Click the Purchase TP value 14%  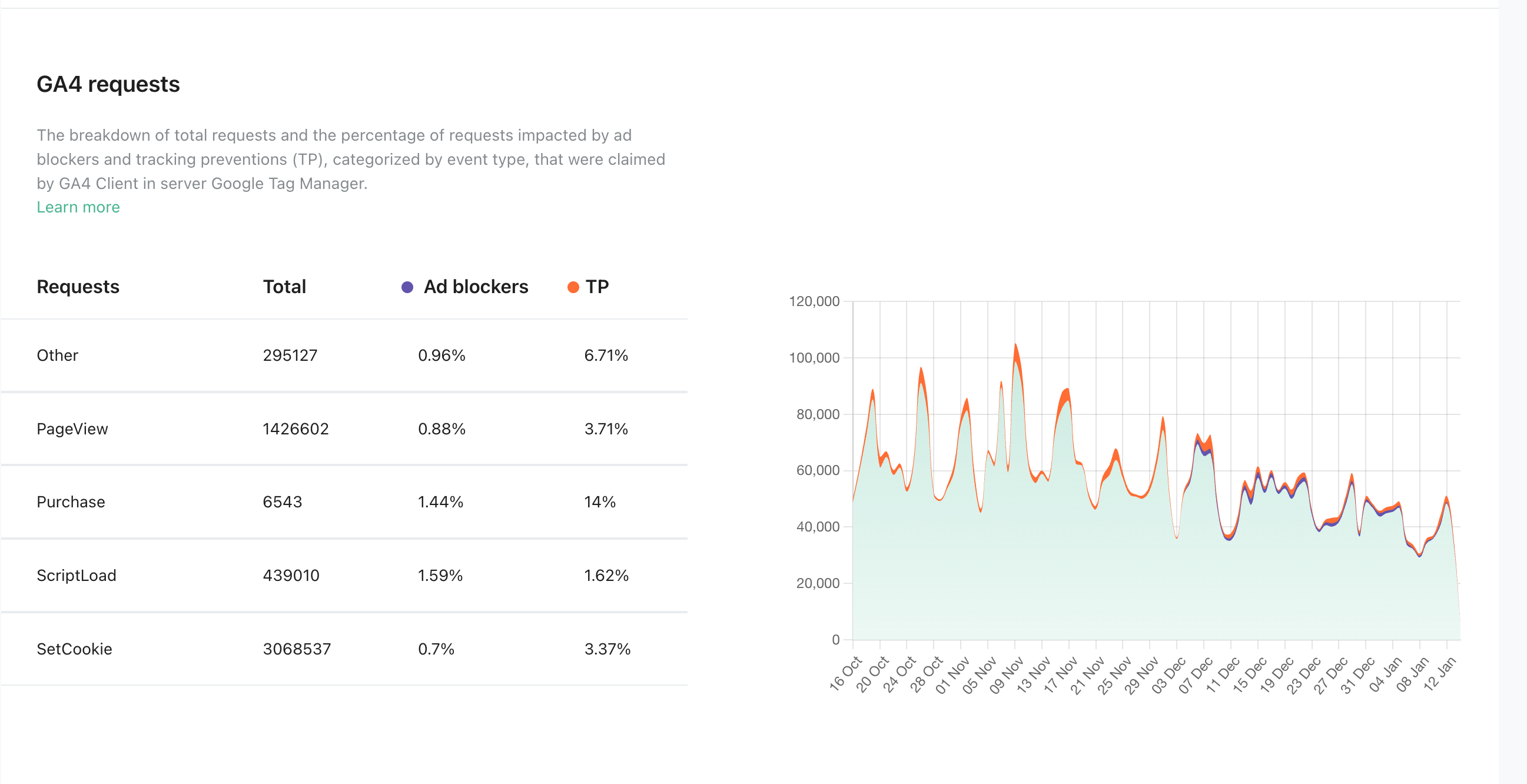coord(600,502)
